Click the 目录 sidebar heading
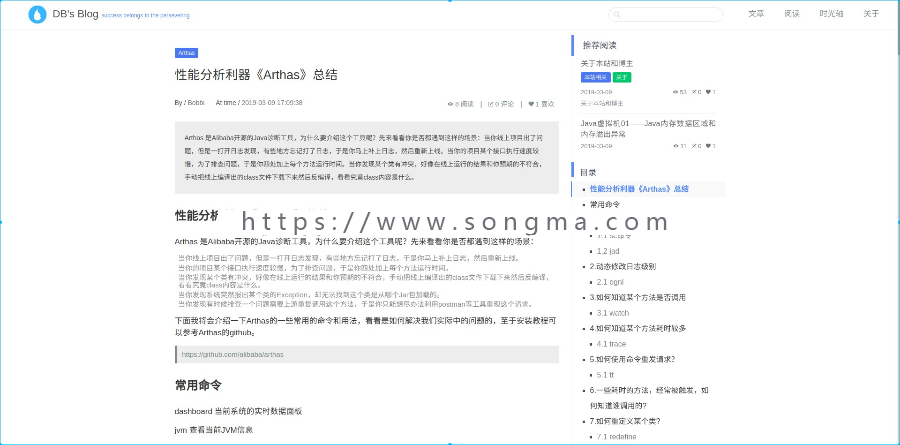The height and width of the screenshot is (445, 900). (588, 172)
